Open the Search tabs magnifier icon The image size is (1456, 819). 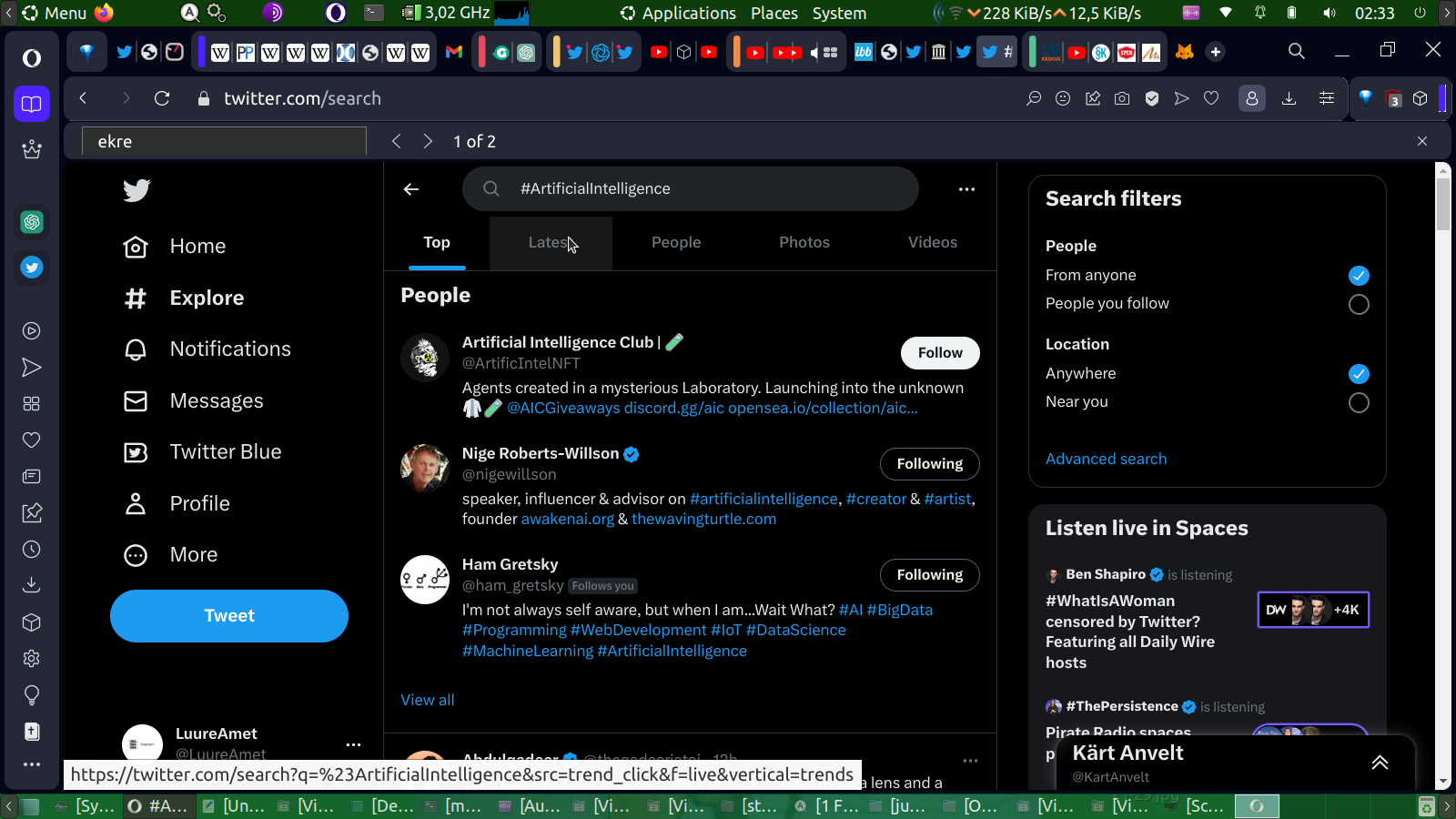click(1297, 51)
